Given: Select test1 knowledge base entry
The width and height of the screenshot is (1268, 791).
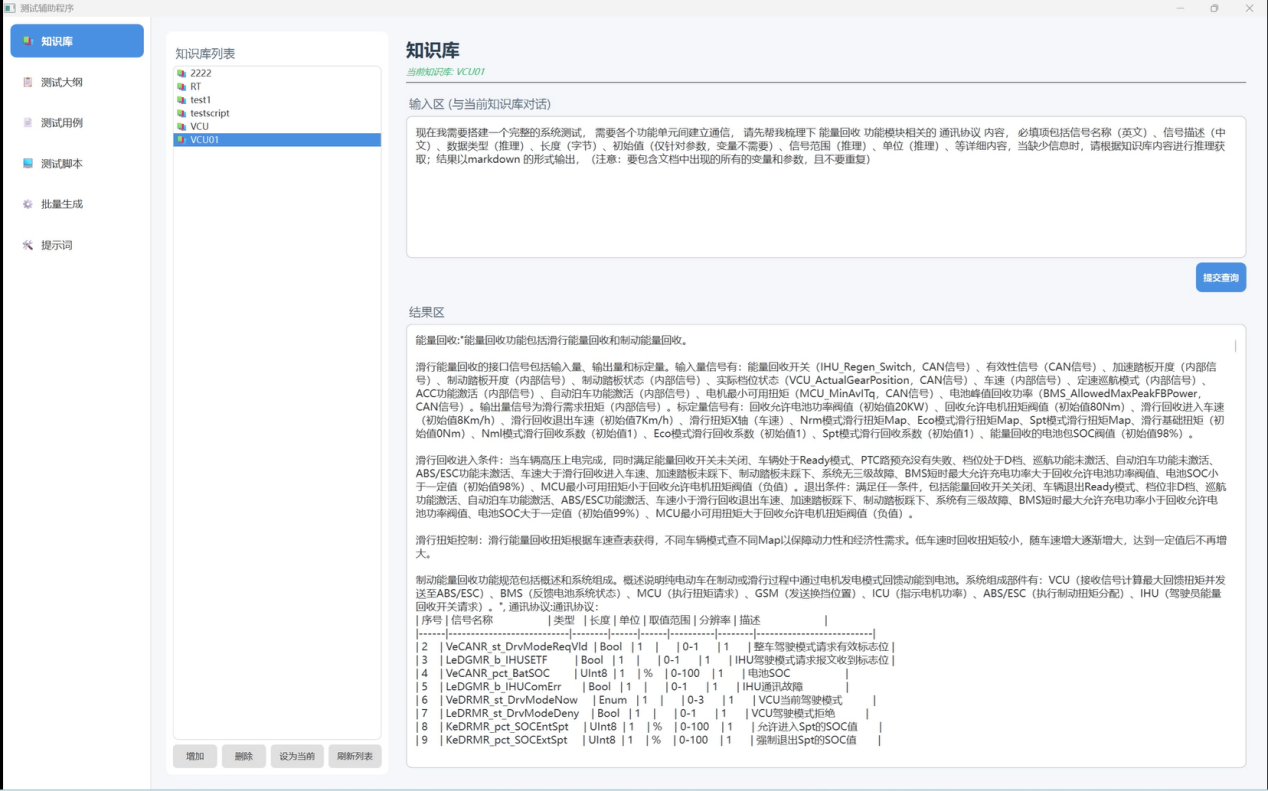Looking at the screenshot, I should pyautogui.click(x=201, y=100).
